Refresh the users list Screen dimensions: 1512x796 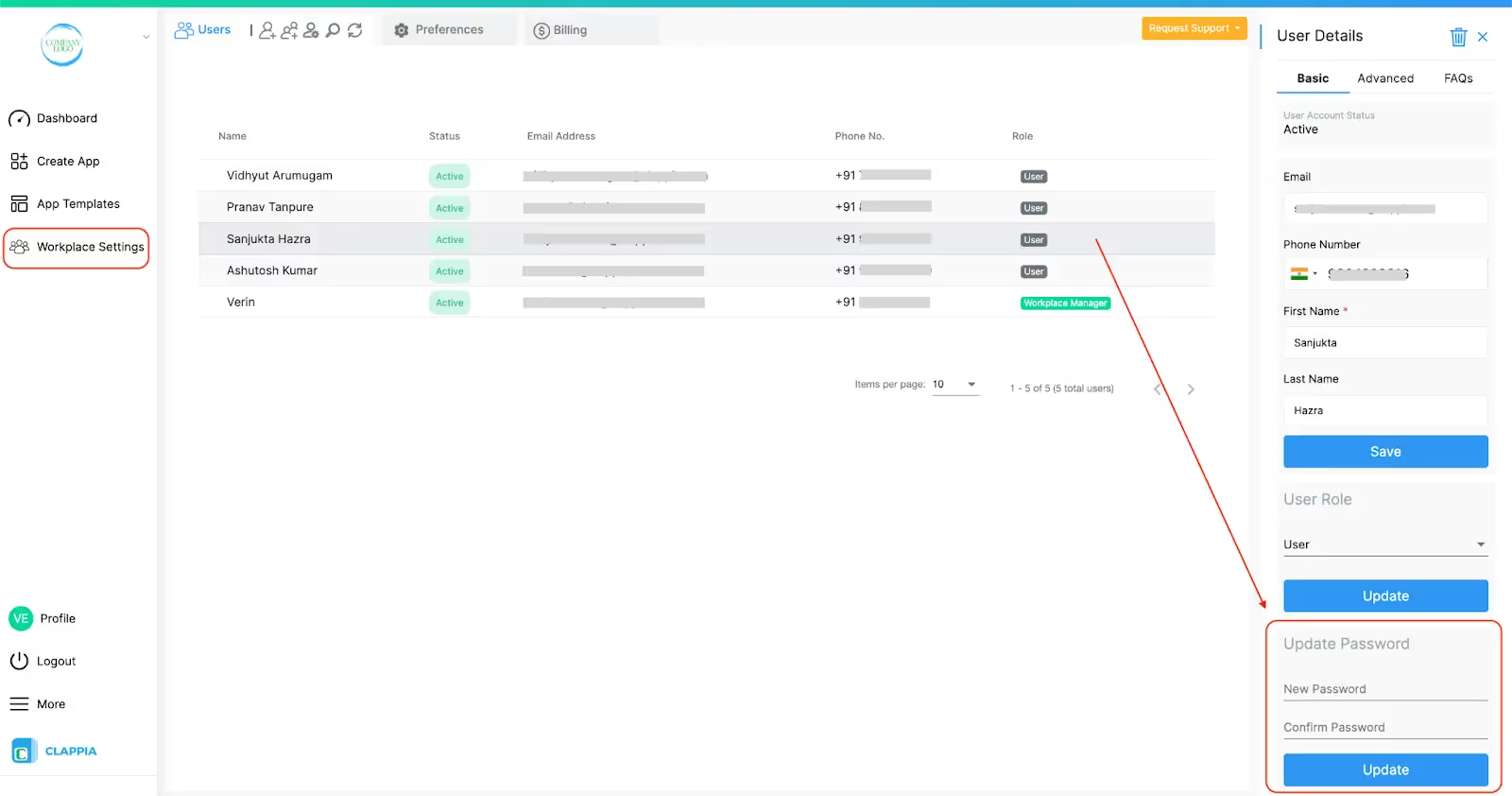tap(355, 30)
